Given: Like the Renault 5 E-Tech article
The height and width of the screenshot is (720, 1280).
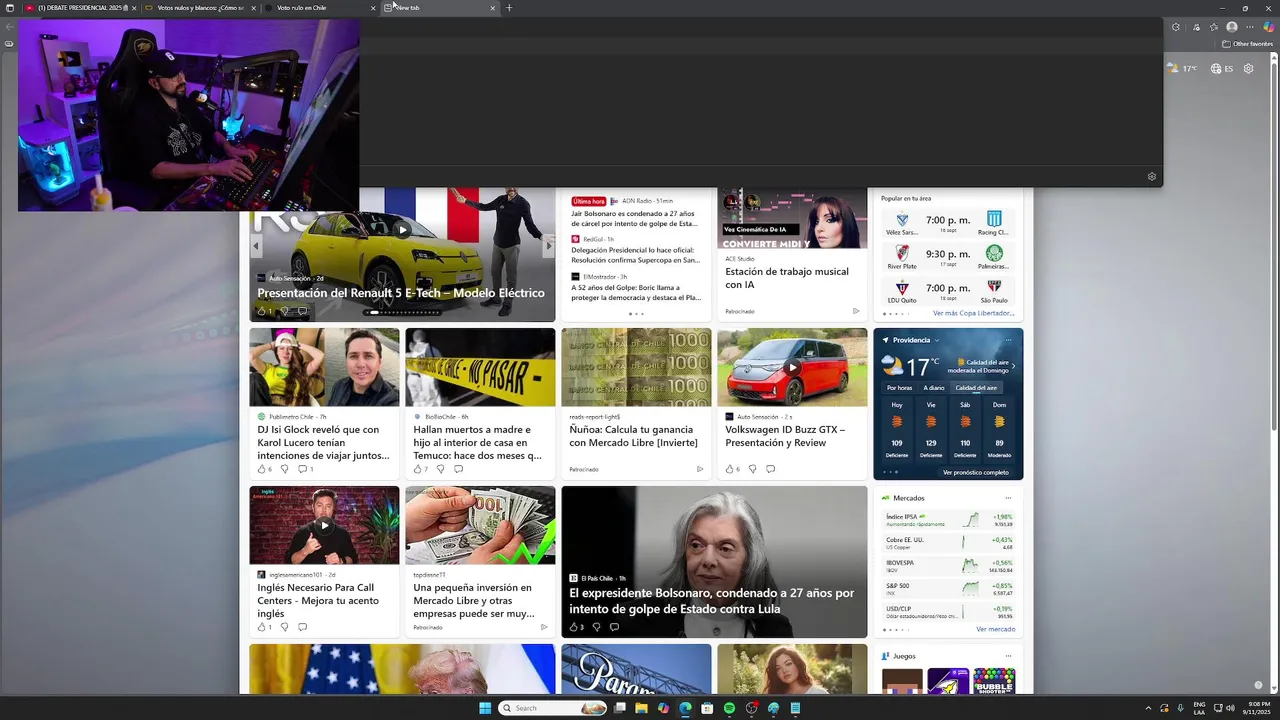Looking at the screenshot, I should (263, 311).
